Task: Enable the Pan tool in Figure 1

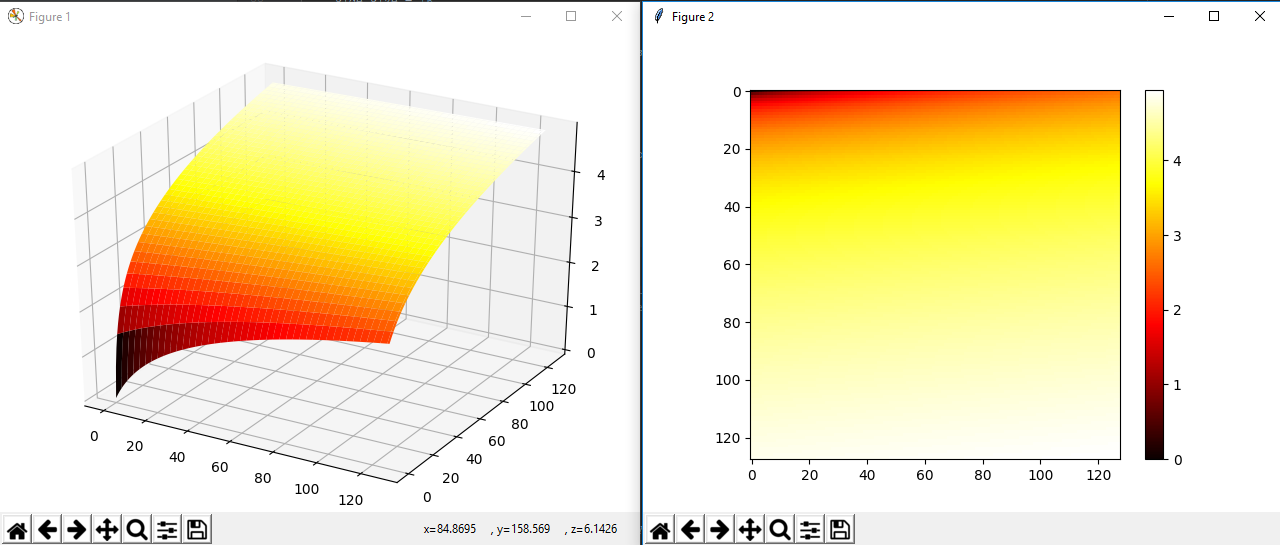Action: [x=107, y=530]
